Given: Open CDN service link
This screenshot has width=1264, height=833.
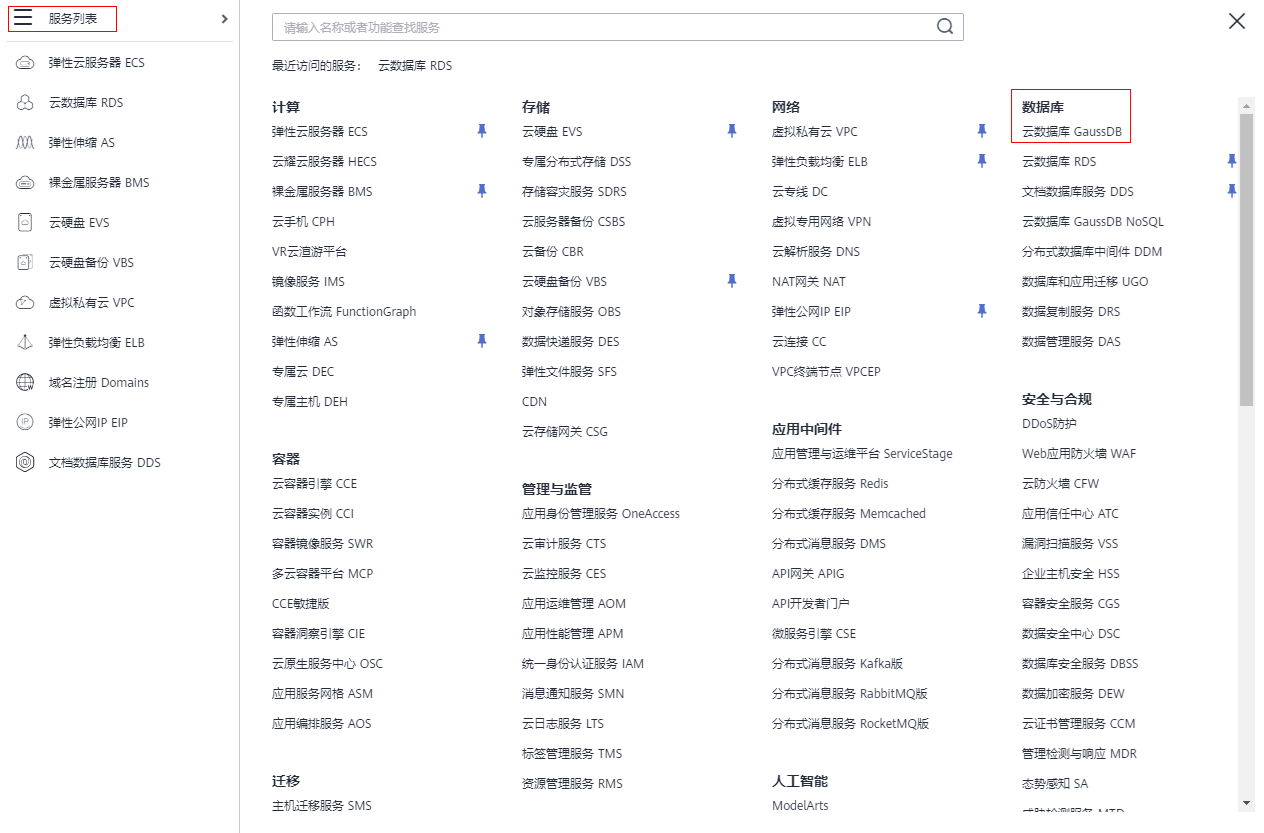Looking at the screenshot, I should (534, 401).
